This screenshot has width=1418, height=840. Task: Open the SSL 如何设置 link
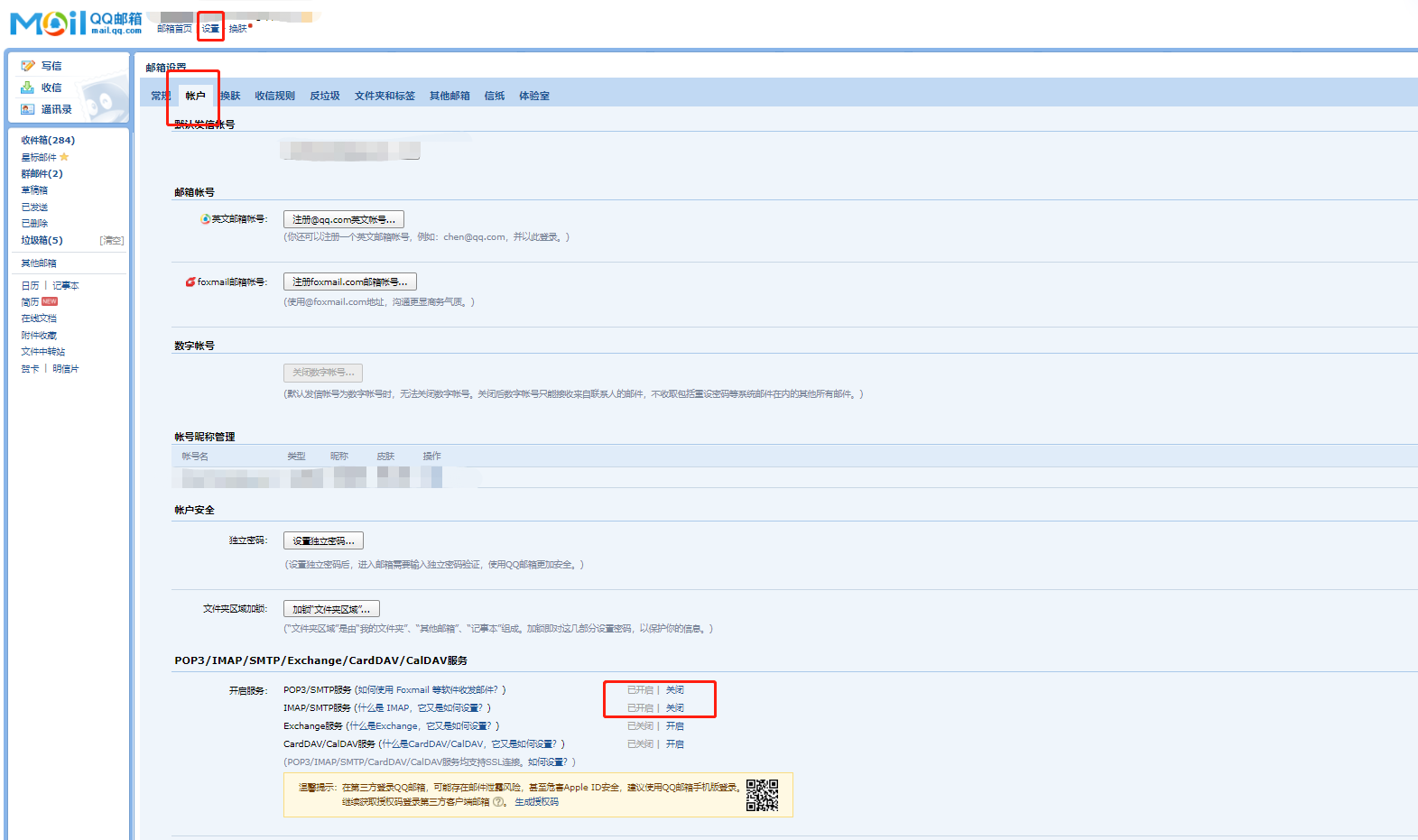tap(548, 762)
